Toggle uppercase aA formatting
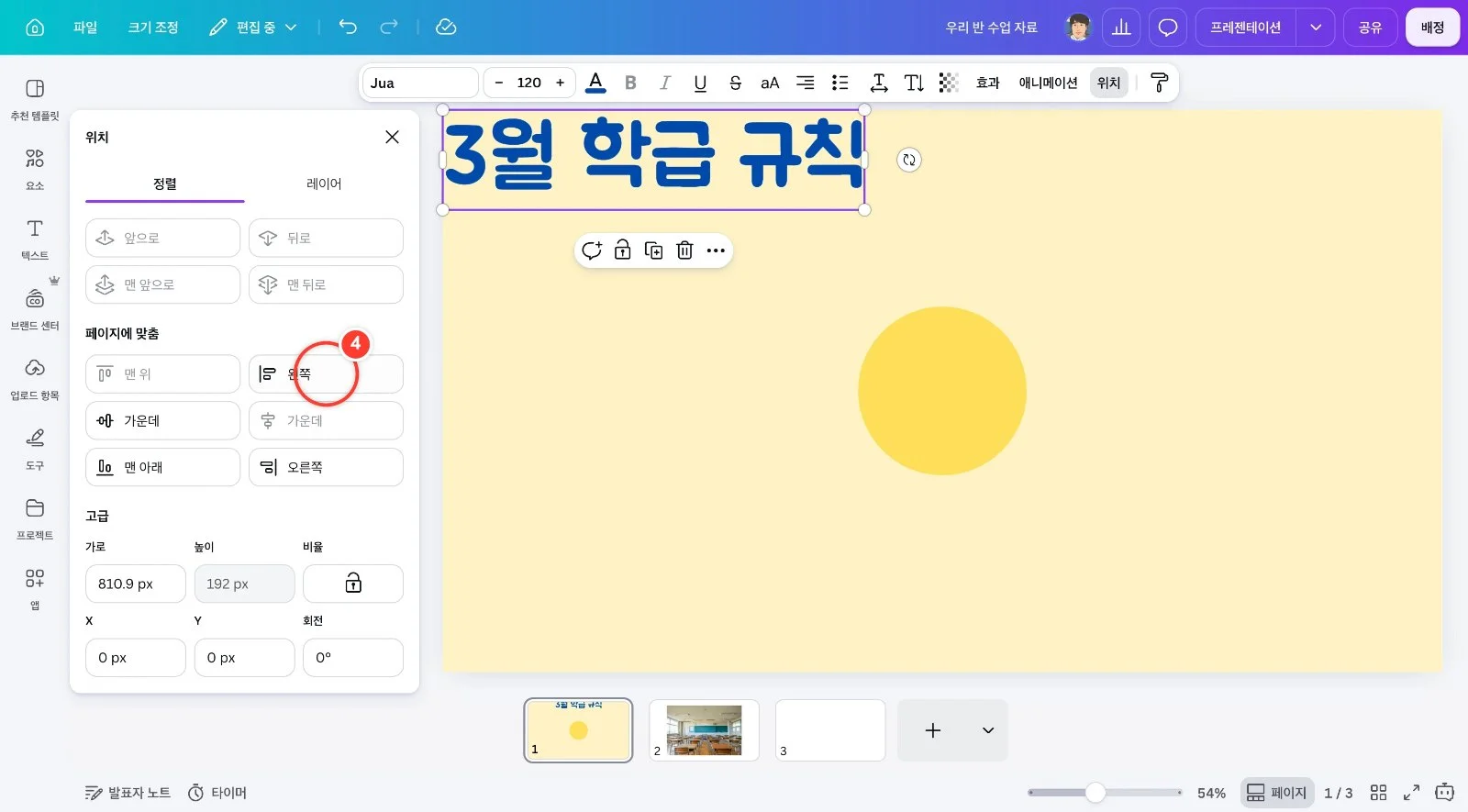Viewport: 1468px width, 812px height. click(770, 83)
